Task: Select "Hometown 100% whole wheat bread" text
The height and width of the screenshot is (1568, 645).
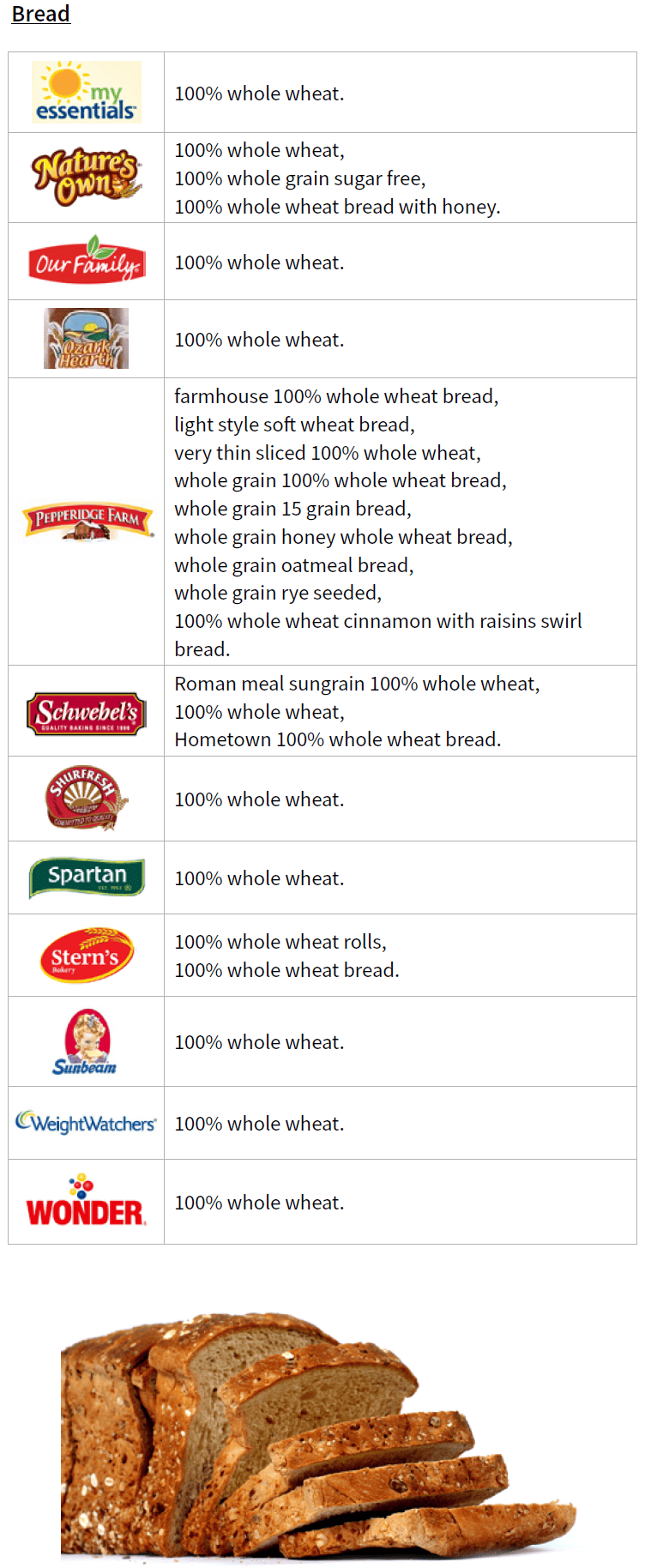Action: point(337,739)
